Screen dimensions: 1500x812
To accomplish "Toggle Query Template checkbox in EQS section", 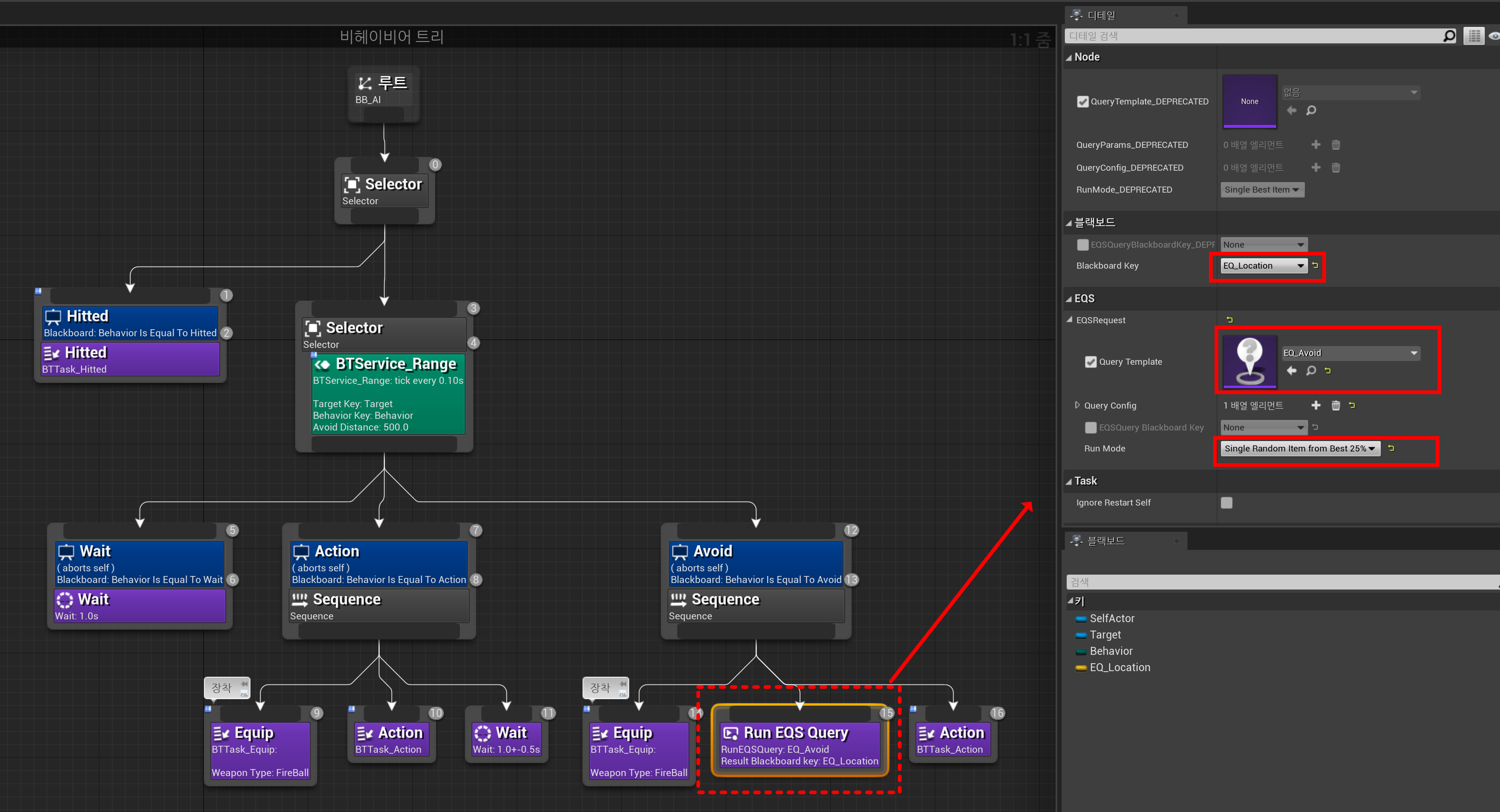I will point(1090,361).
